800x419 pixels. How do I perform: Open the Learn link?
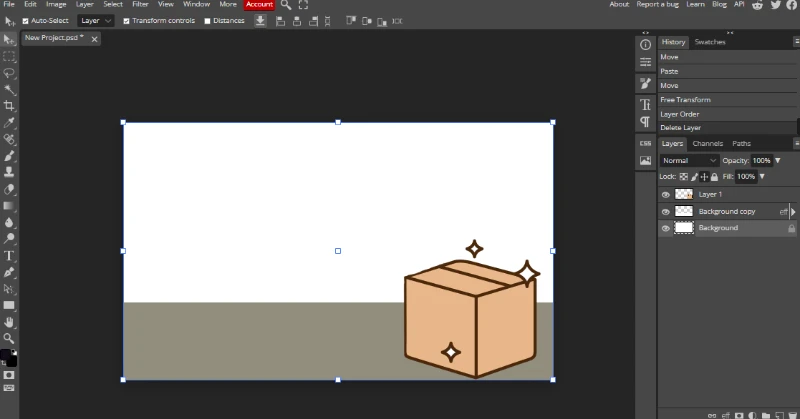point(695,4)
